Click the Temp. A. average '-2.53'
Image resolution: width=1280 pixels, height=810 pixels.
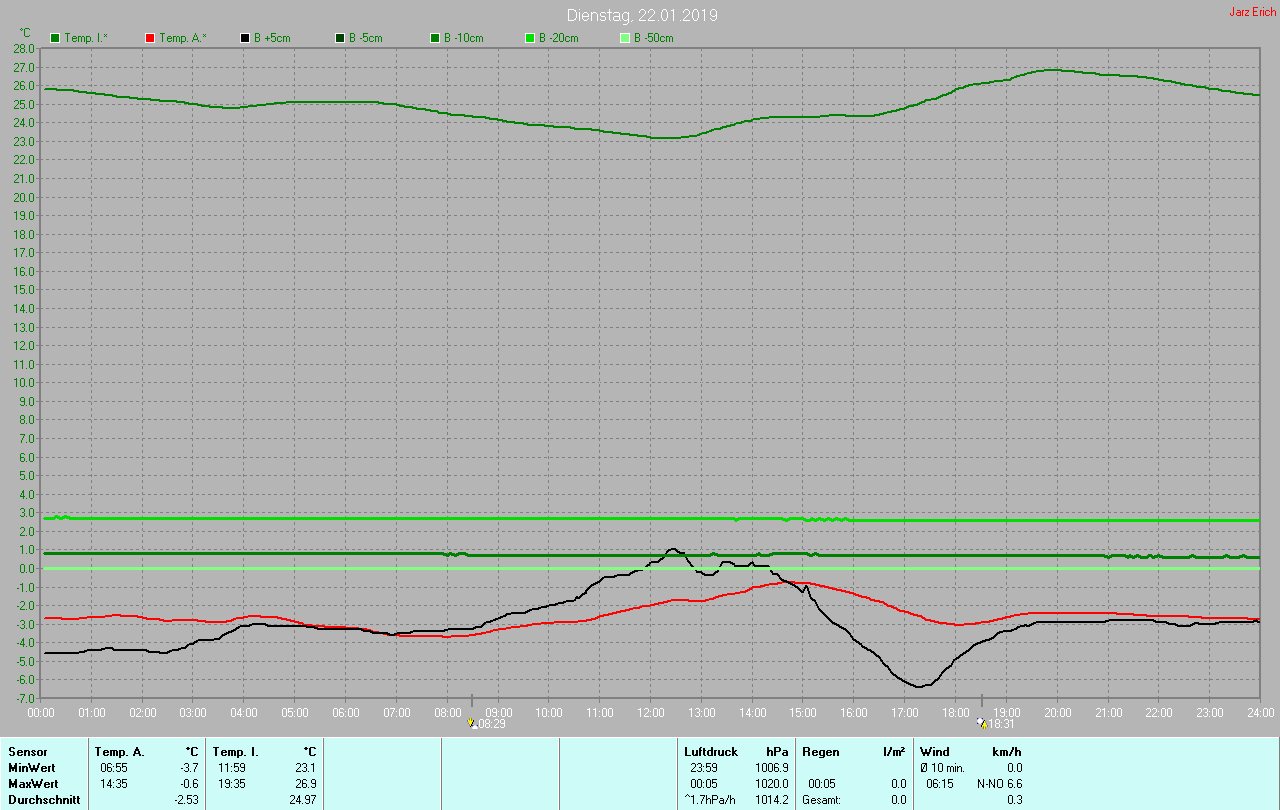coord(185,800)
